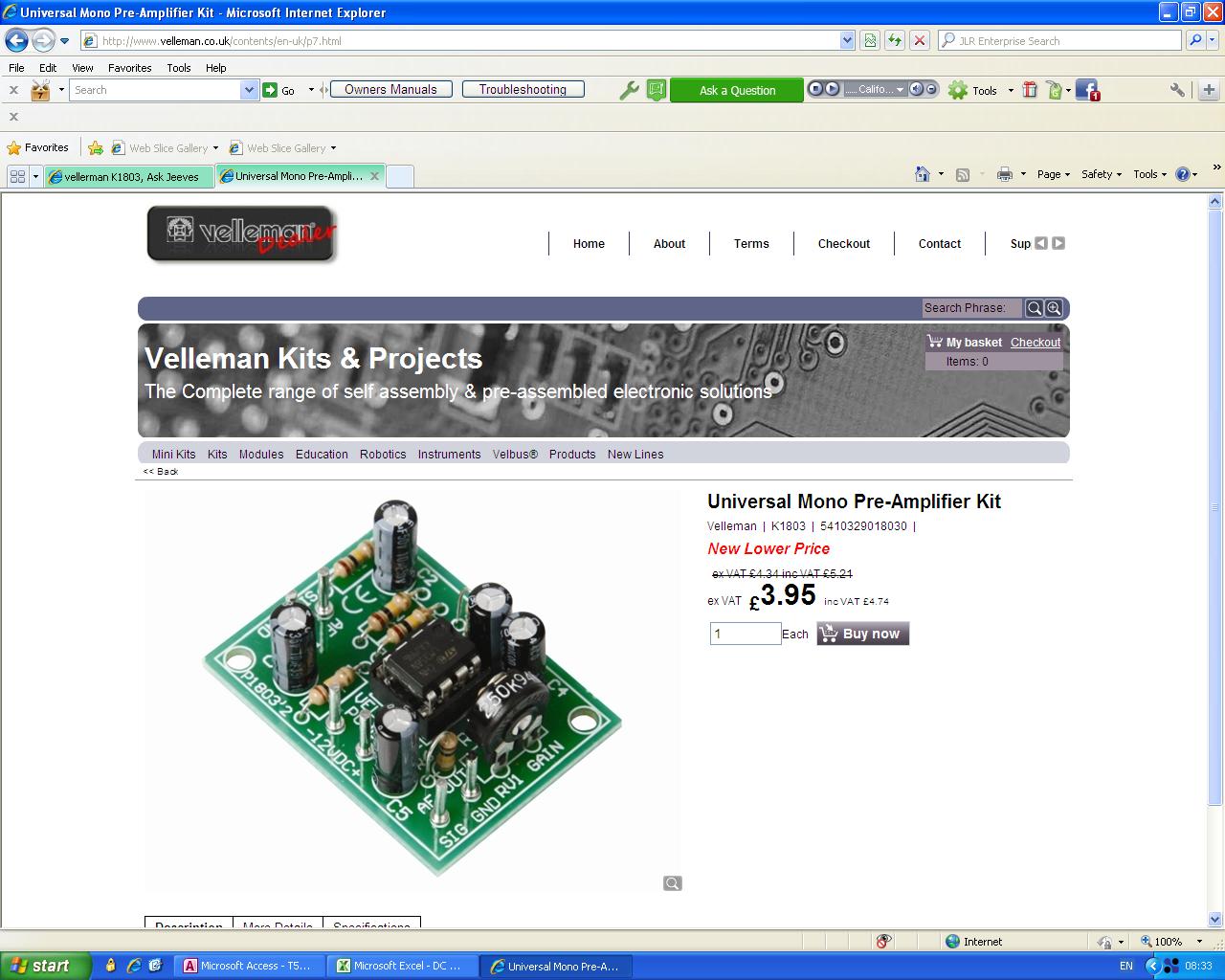Click the green wrench toolbar icon
Image resolution: width=1225 pixels, height=980 pixels.
point(629,90)
